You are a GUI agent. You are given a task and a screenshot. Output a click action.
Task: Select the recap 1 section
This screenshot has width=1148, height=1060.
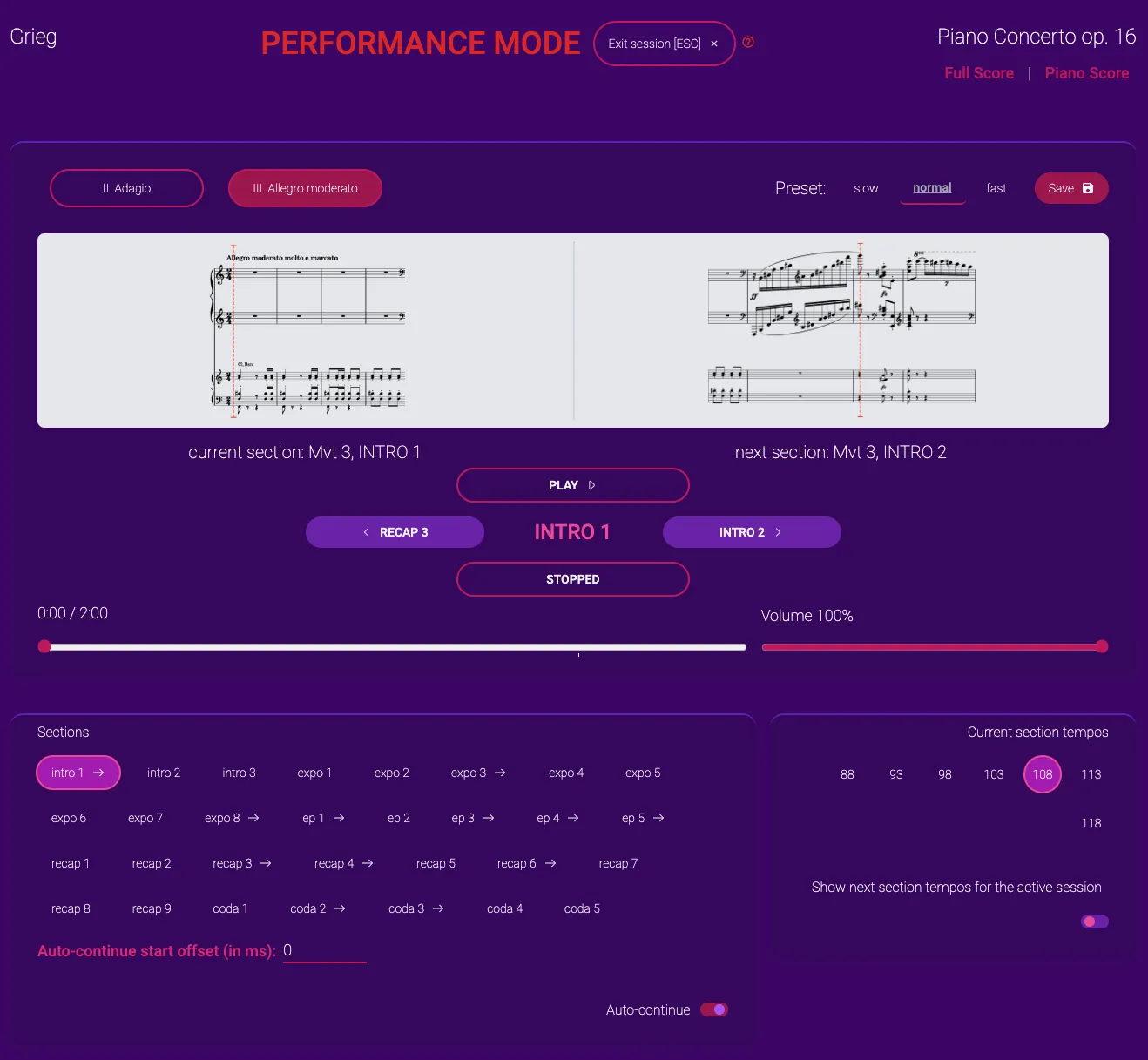tap(71, 863)
